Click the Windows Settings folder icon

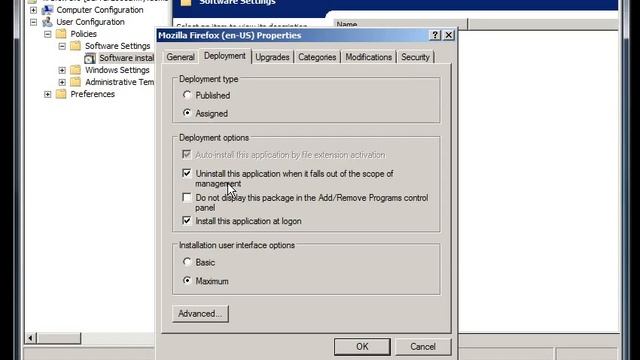point(76,70)
